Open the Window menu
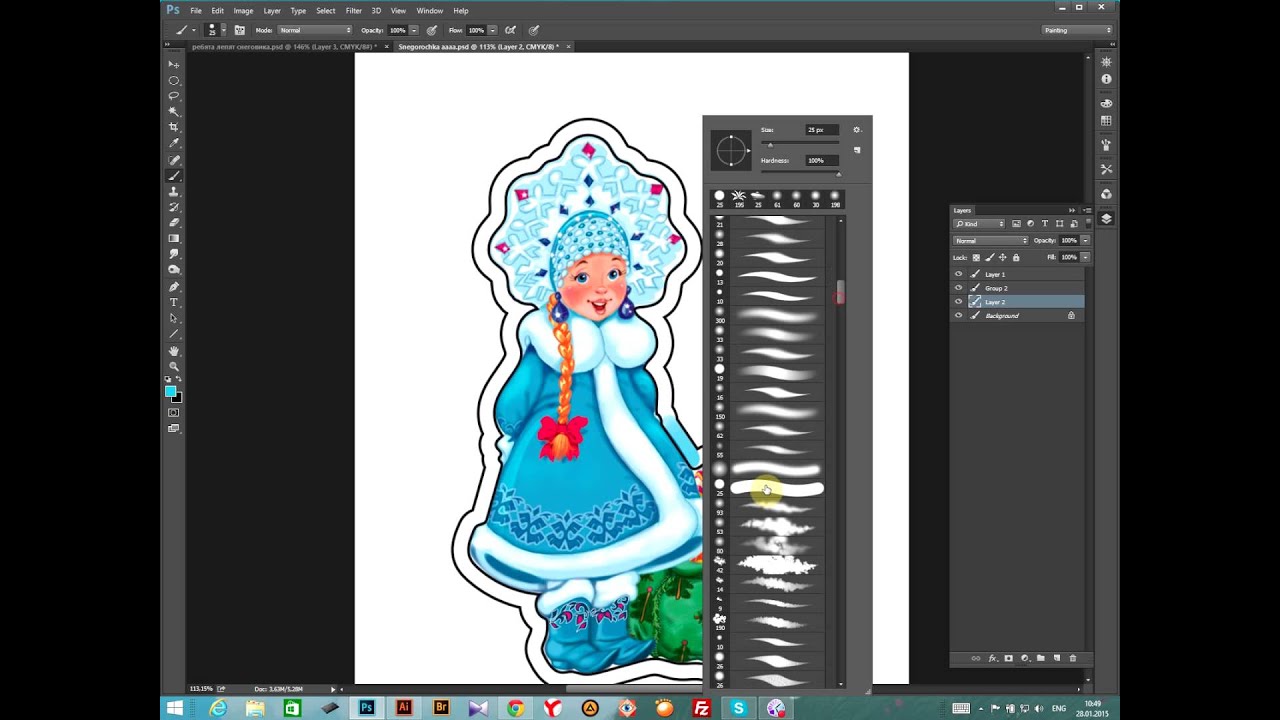 click(x=430, y=10)
